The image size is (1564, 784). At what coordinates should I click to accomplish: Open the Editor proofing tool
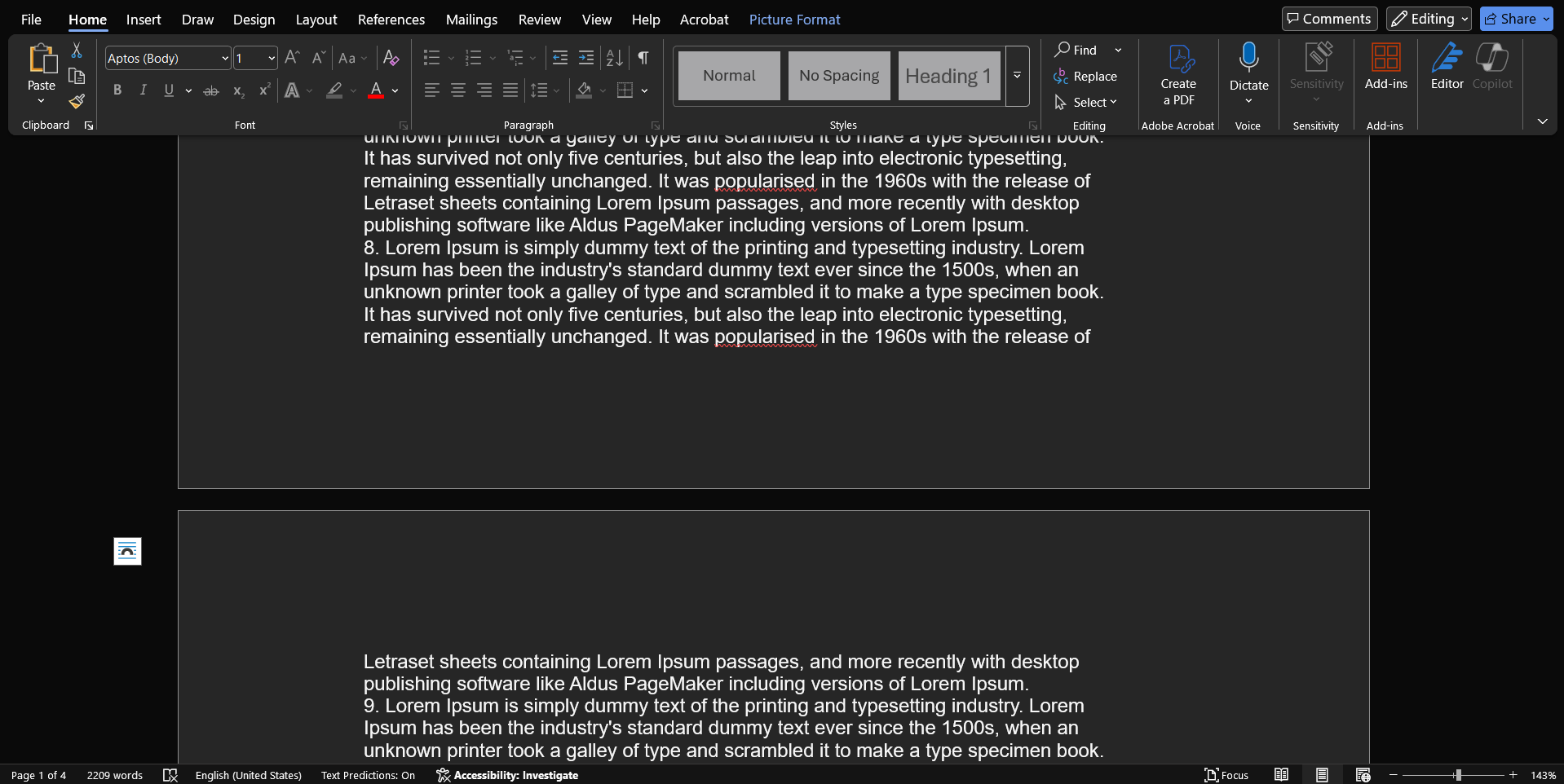(x=1447, y=67)
